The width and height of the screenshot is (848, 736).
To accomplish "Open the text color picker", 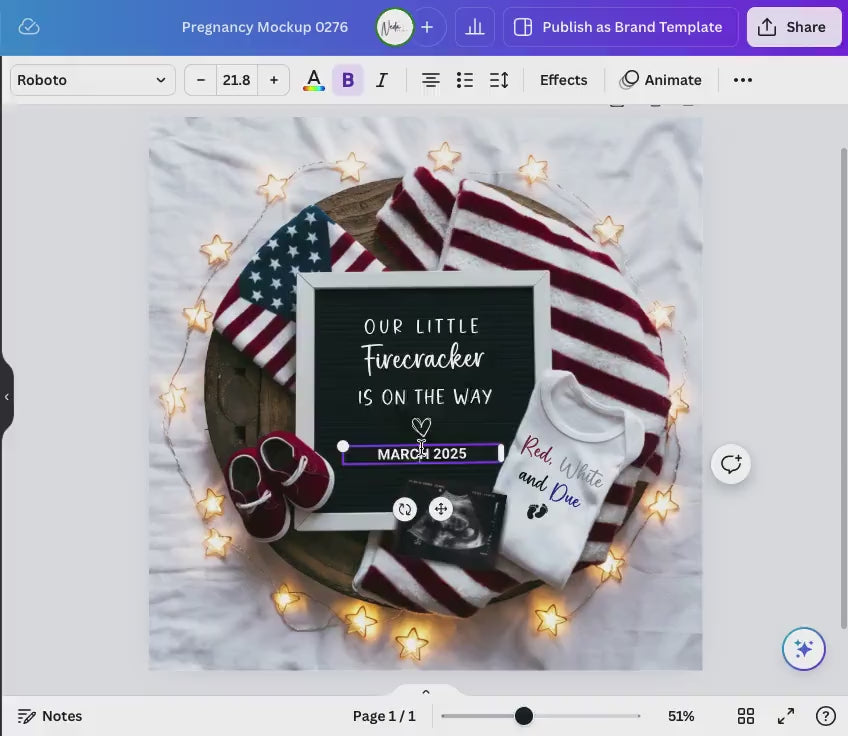I will (314, 80).
